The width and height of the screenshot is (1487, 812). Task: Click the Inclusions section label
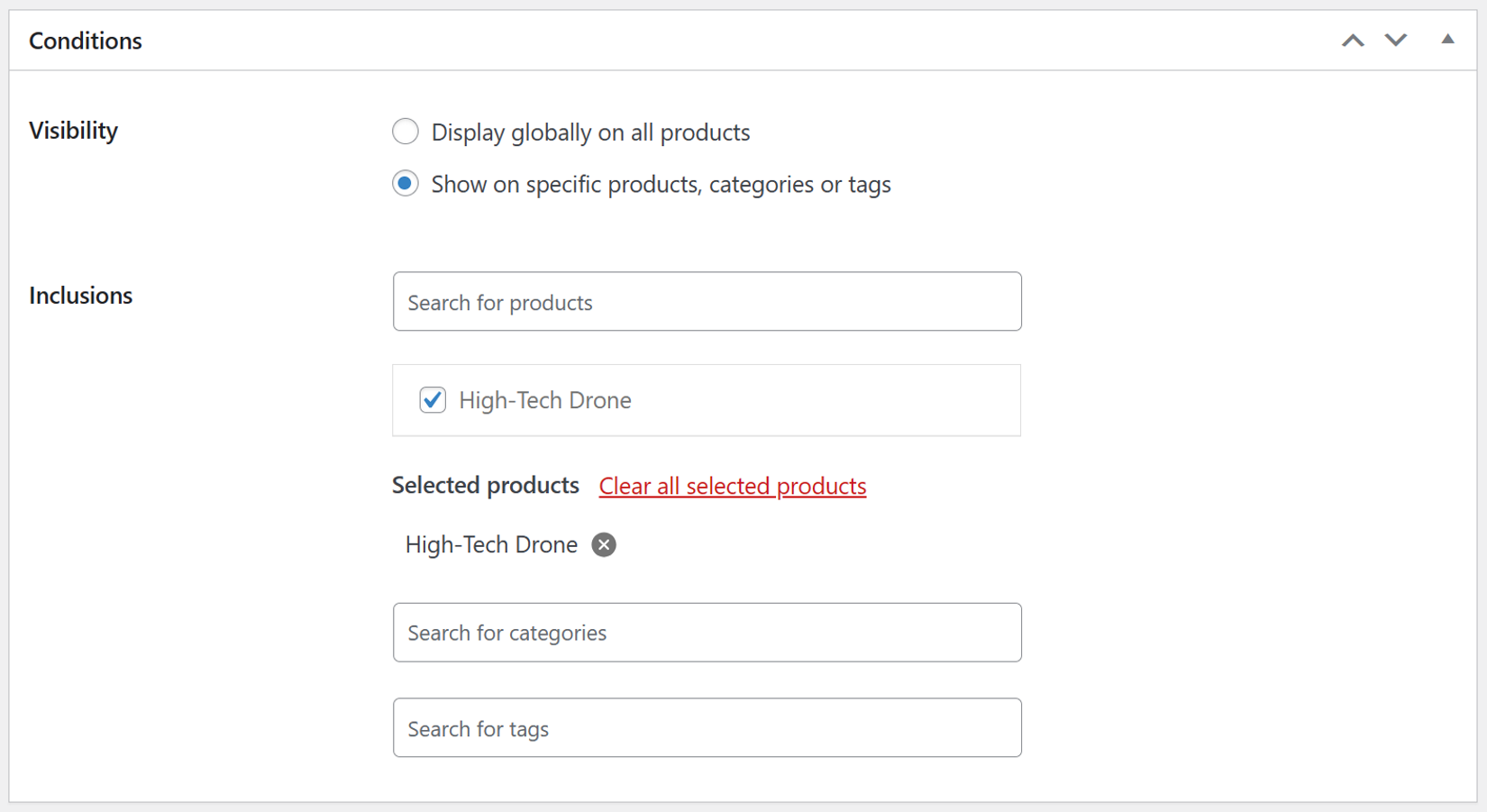80,295
